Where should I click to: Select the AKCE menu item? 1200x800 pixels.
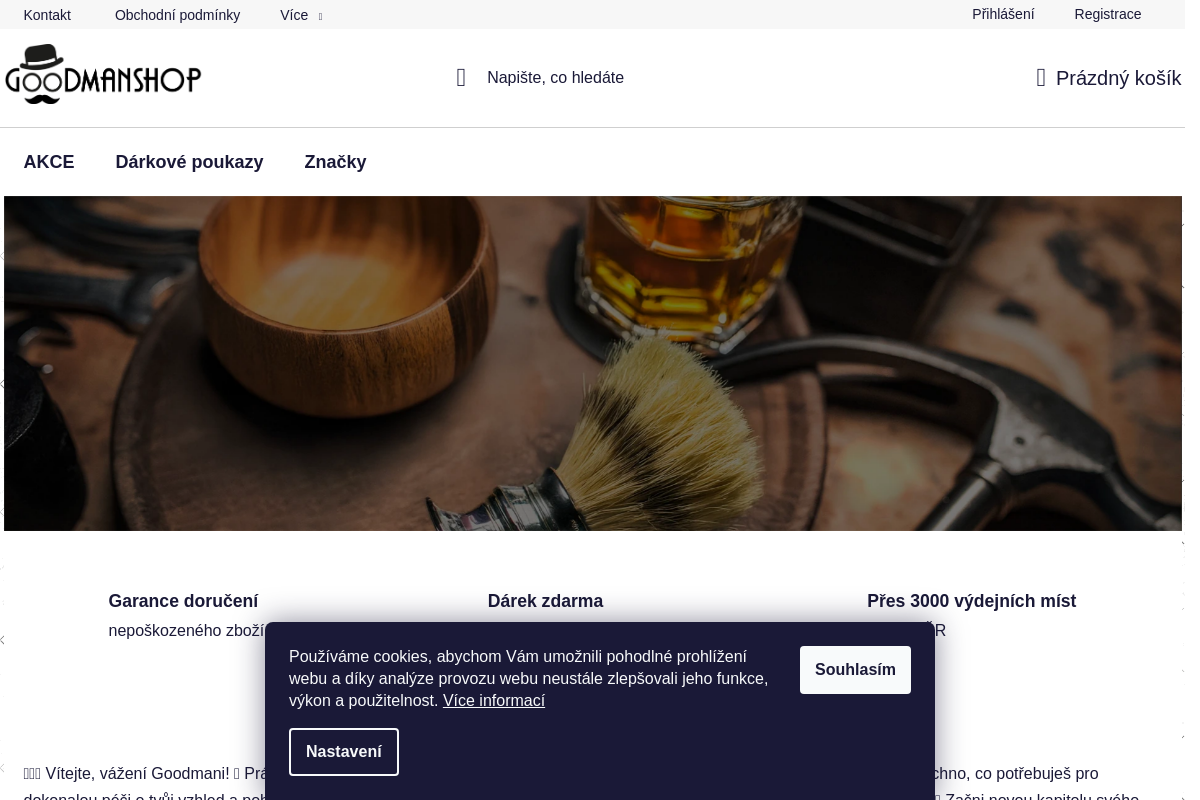tap(49, 162)
